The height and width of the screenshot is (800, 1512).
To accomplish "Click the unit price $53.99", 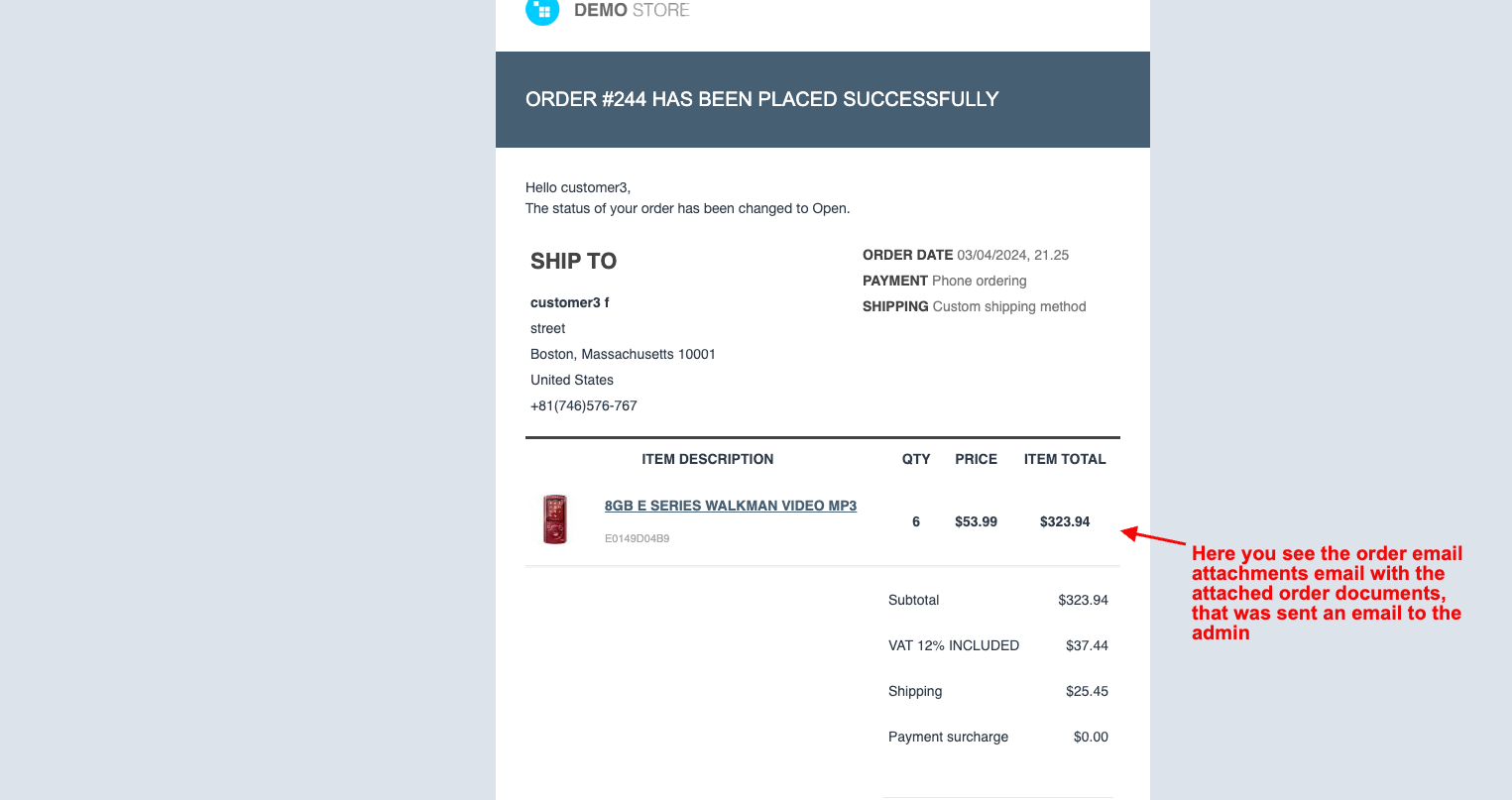I will pyautogui.click(x=976, y=521).
